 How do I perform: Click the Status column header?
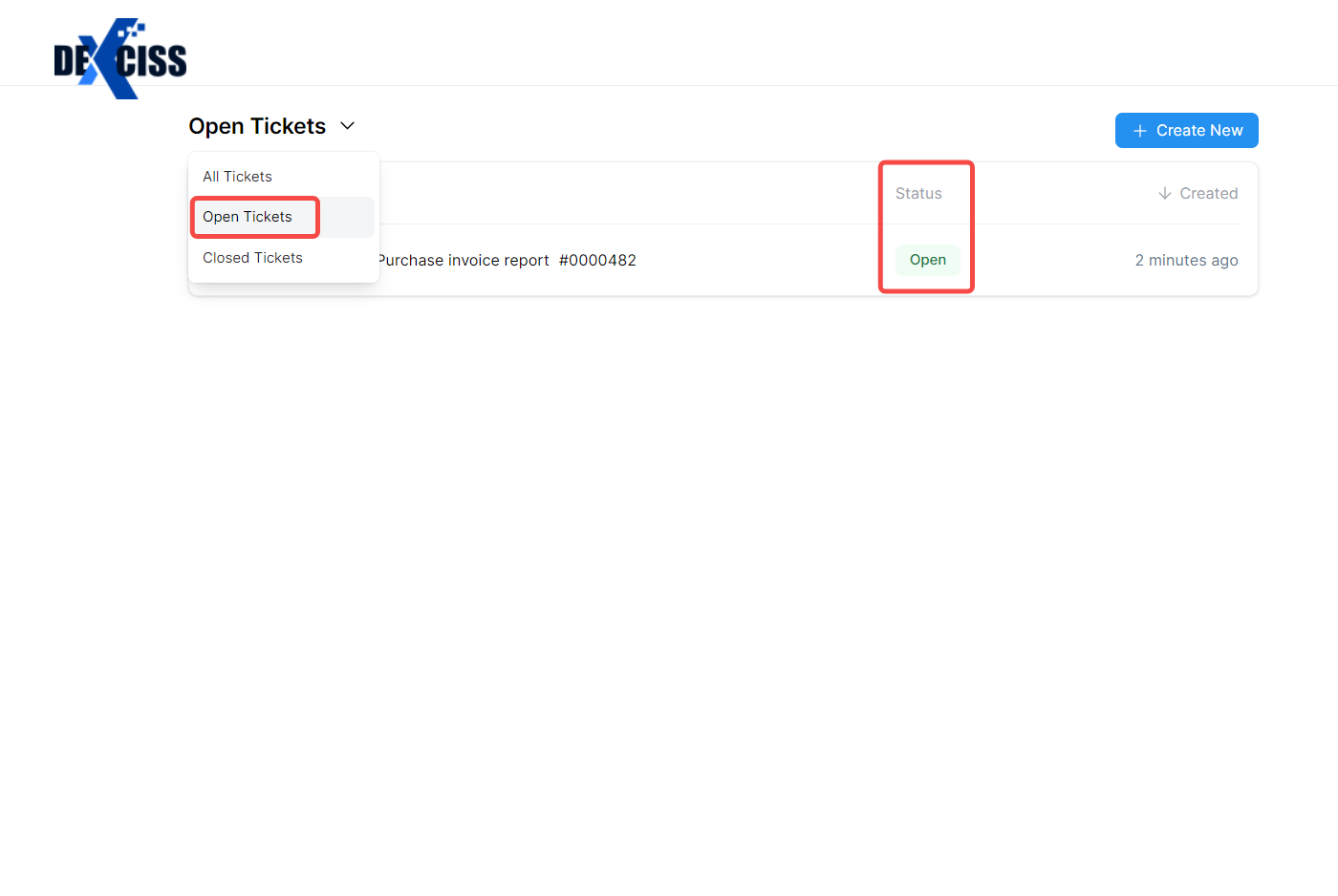click(918, 193)
